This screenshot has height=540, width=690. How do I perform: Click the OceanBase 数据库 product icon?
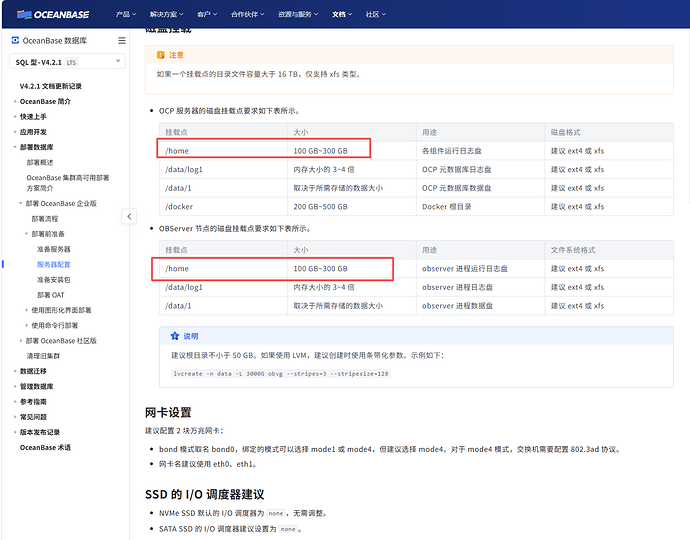15,40
